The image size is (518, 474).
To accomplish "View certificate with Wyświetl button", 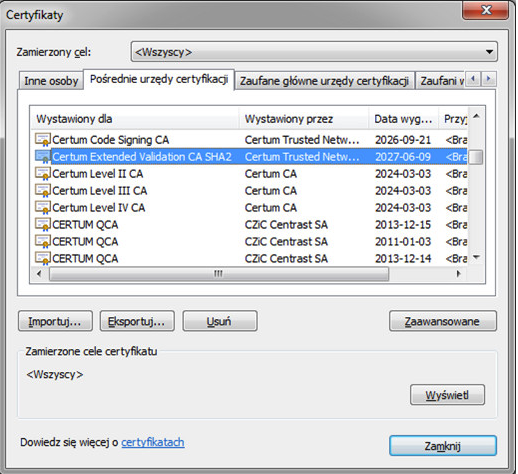I will pos(447,395).
